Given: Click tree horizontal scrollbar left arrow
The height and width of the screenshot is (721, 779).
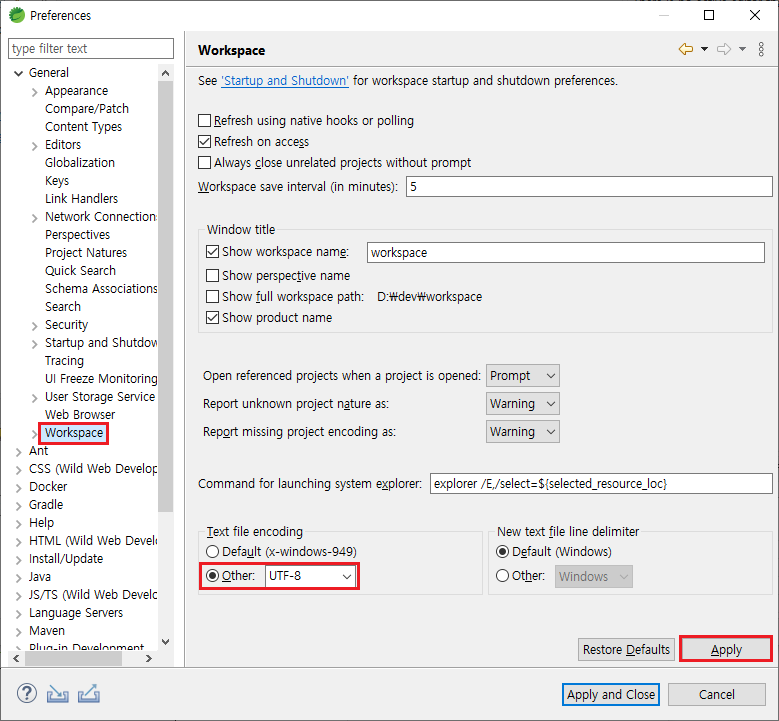Looking at the screenshot, I should click(x=16, y=658).
